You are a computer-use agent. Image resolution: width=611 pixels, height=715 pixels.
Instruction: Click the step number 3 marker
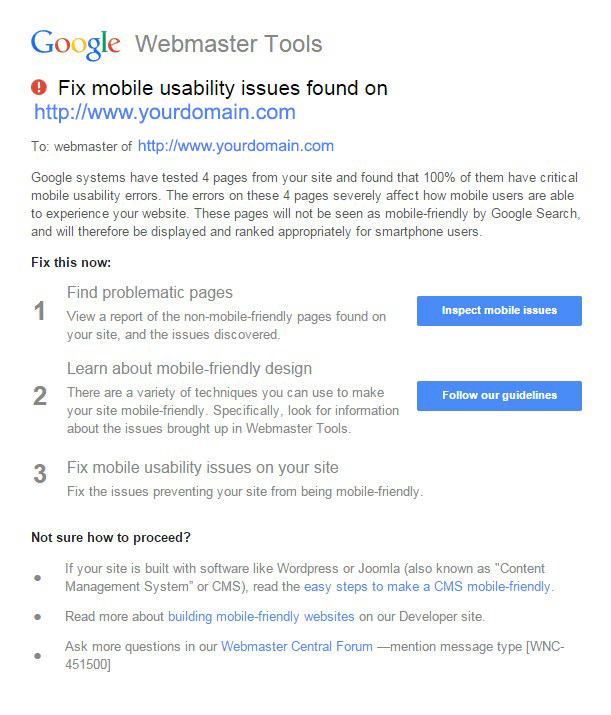pyautogui.click(x=40, y=473)
